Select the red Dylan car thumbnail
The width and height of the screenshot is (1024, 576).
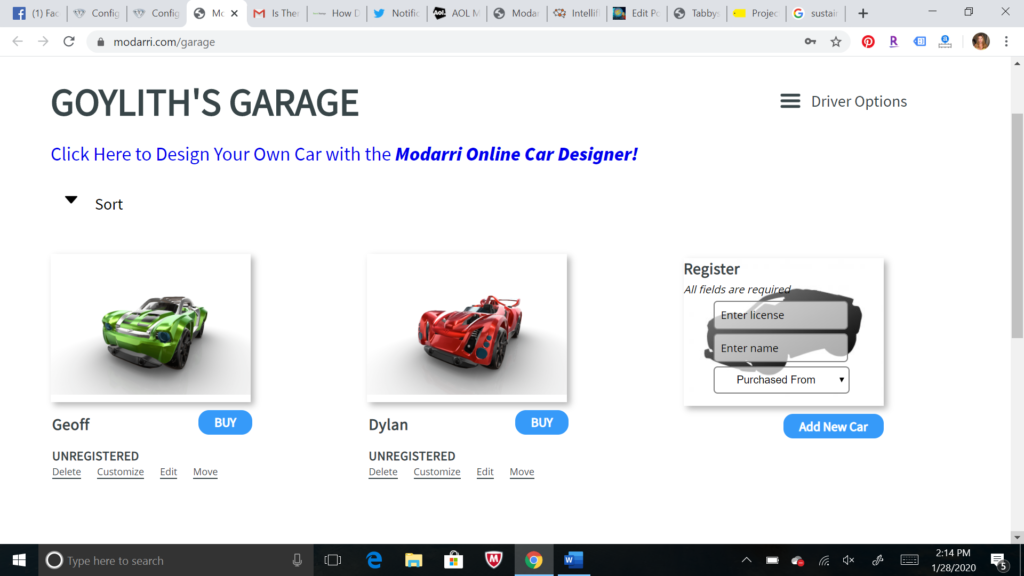[x=467, y=325]
